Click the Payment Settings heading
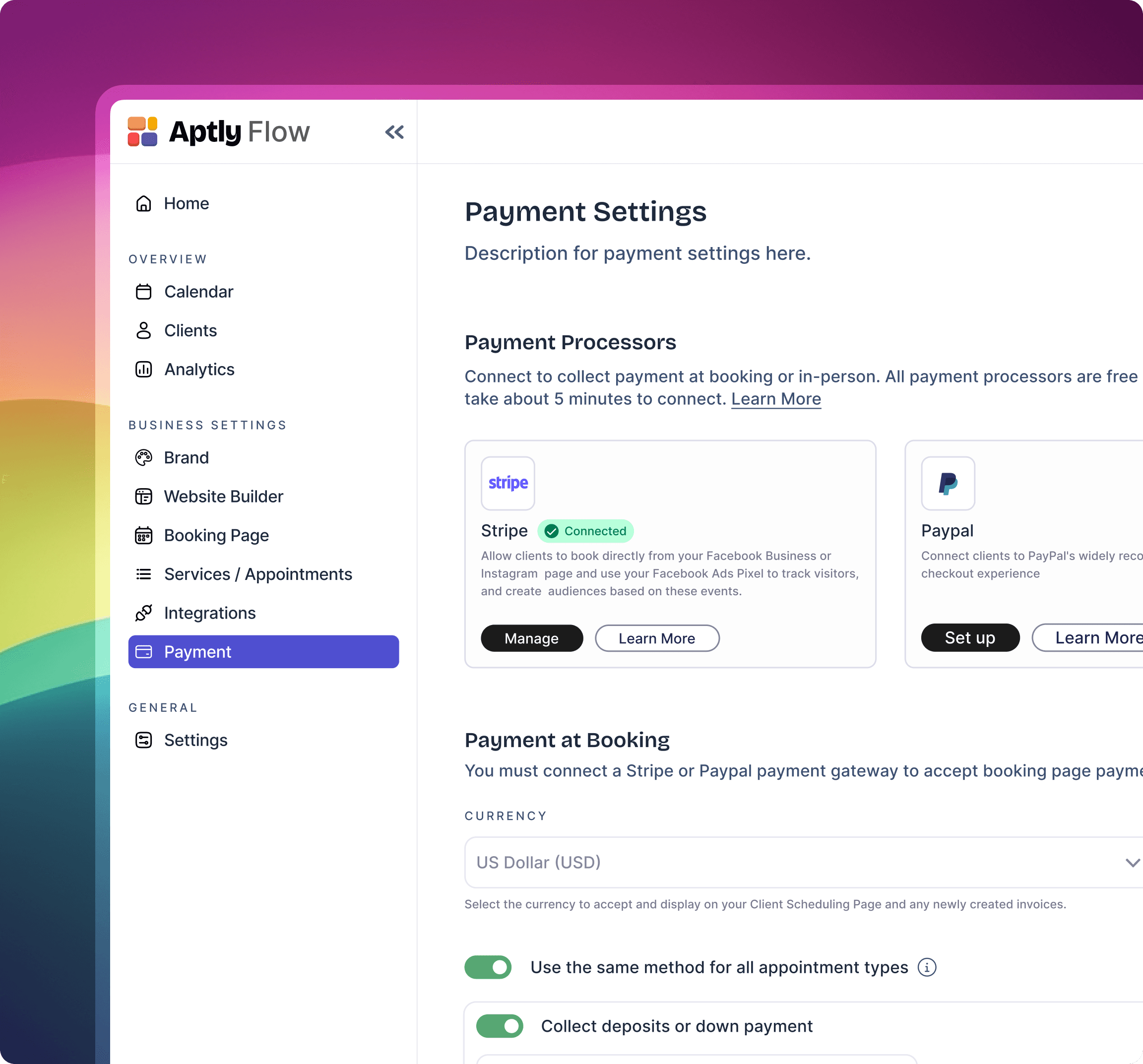Screen dimensions: 1143x1064 point(585,212)
